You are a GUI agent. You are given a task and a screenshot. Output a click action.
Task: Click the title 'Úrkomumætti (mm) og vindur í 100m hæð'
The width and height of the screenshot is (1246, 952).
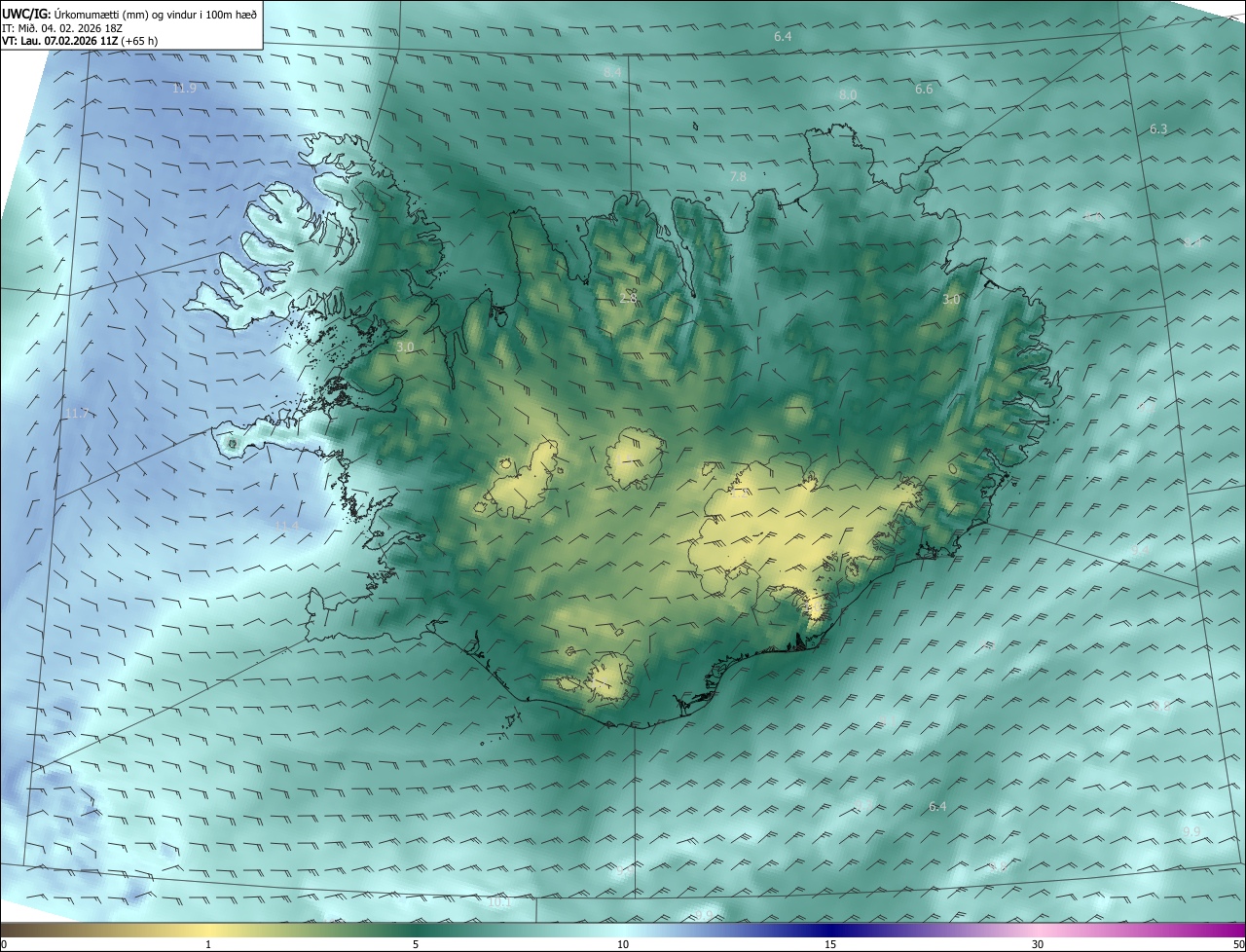click(x=154, y=14)
